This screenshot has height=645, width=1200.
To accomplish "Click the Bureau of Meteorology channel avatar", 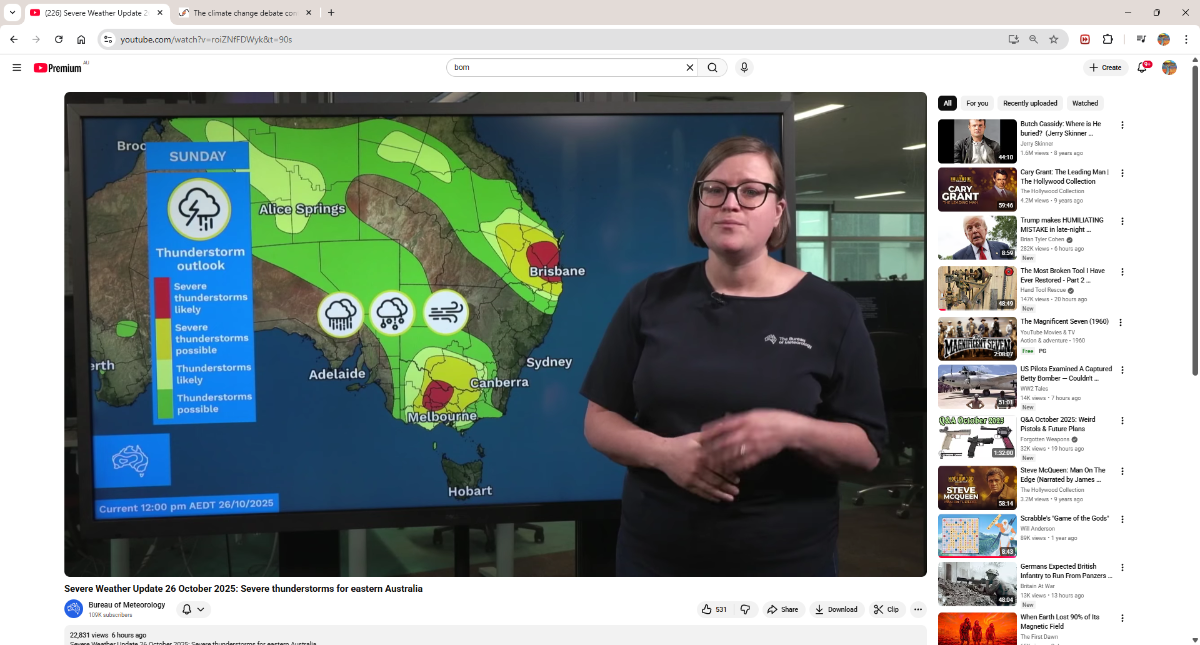I will 74,609.
